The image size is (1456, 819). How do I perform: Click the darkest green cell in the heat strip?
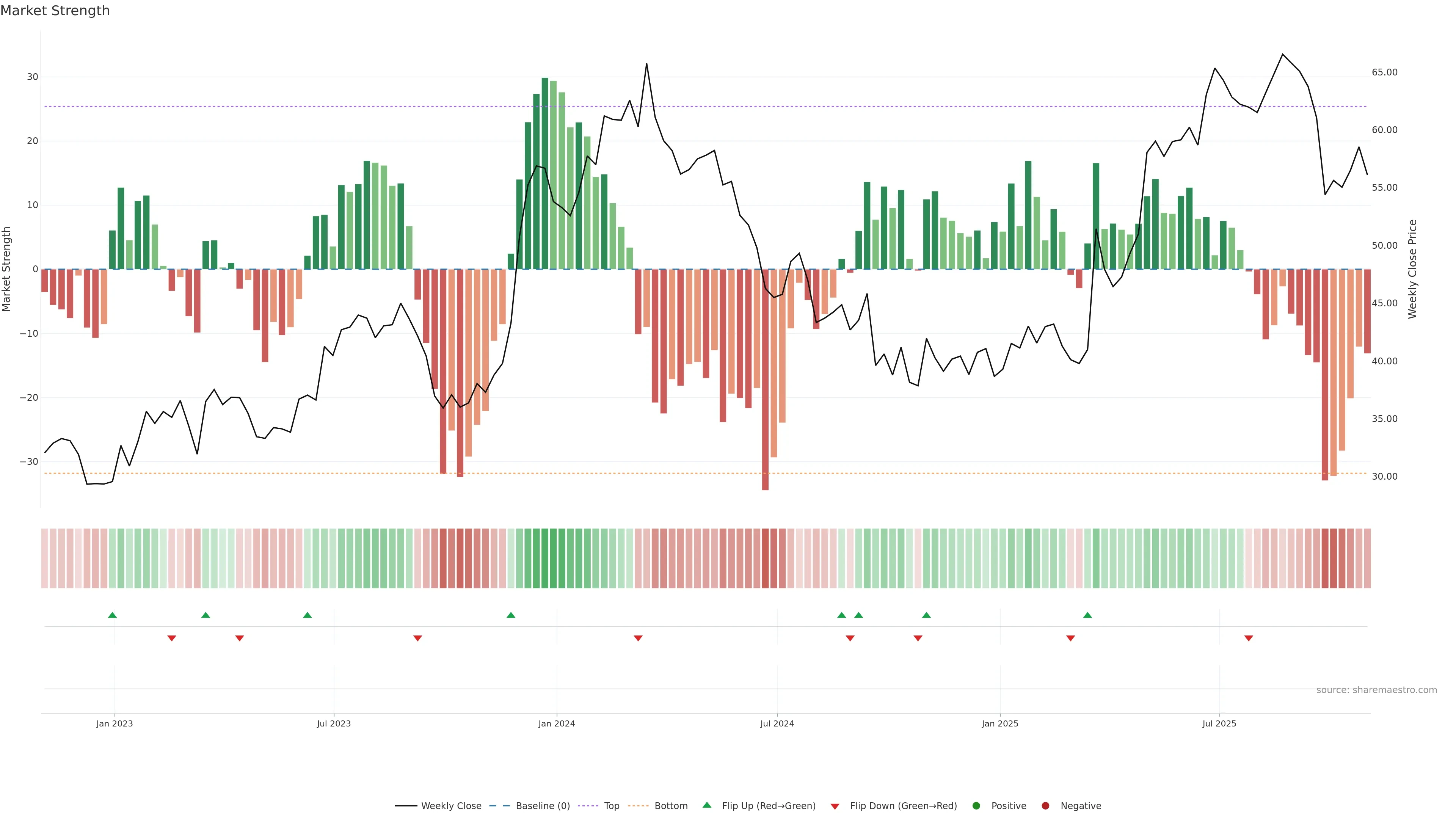[x=545, y=559]
